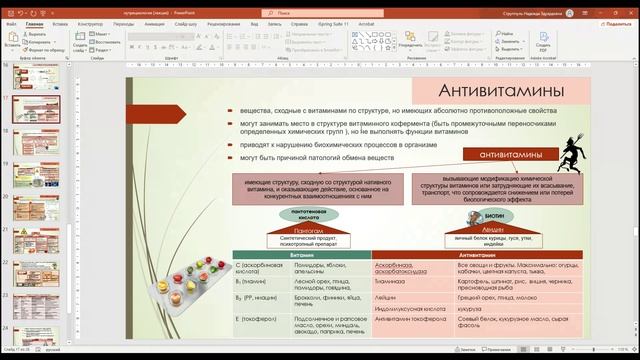This screenshot has height=360, width=640.
Task: Open the Acrobat tab
Action: tap(366, 24)
